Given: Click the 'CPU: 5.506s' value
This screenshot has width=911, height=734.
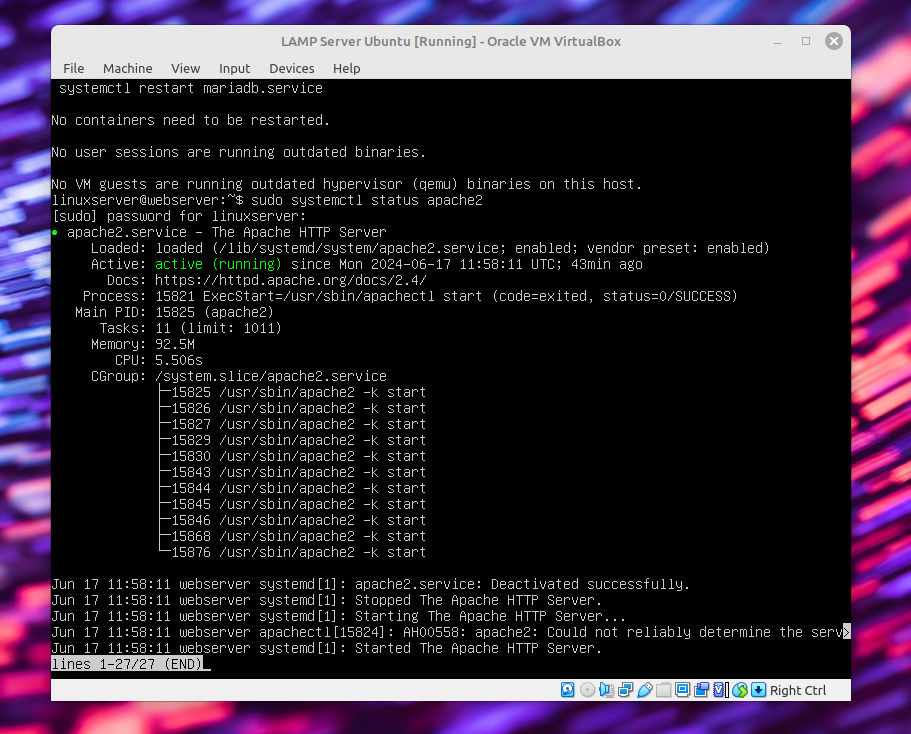Looking at the screenshot, I should point(179,360).
